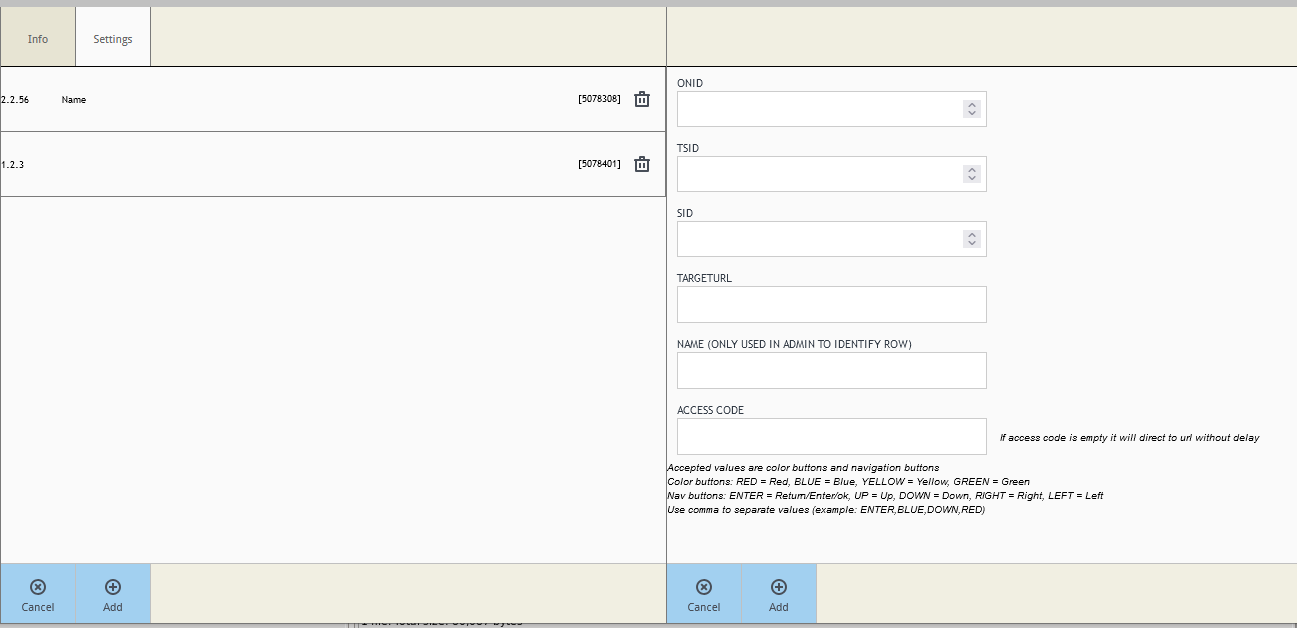This screenshot has height=628, width=1297.
Task: Decrease SID value with down arrow
Action: [971, 244]
